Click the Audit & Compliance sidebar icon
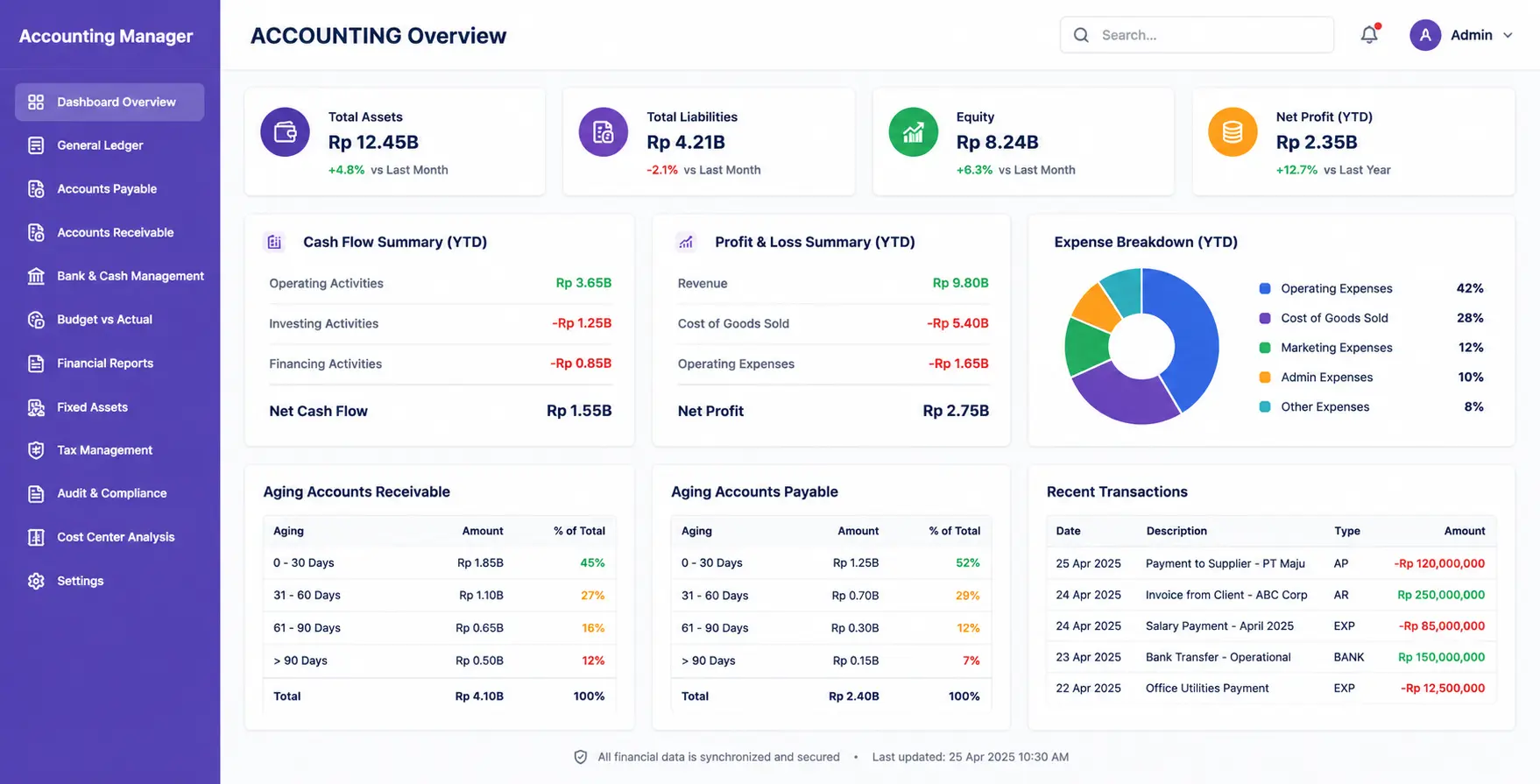The height and width of the screenshot is (784, 1540). (36, 494)
